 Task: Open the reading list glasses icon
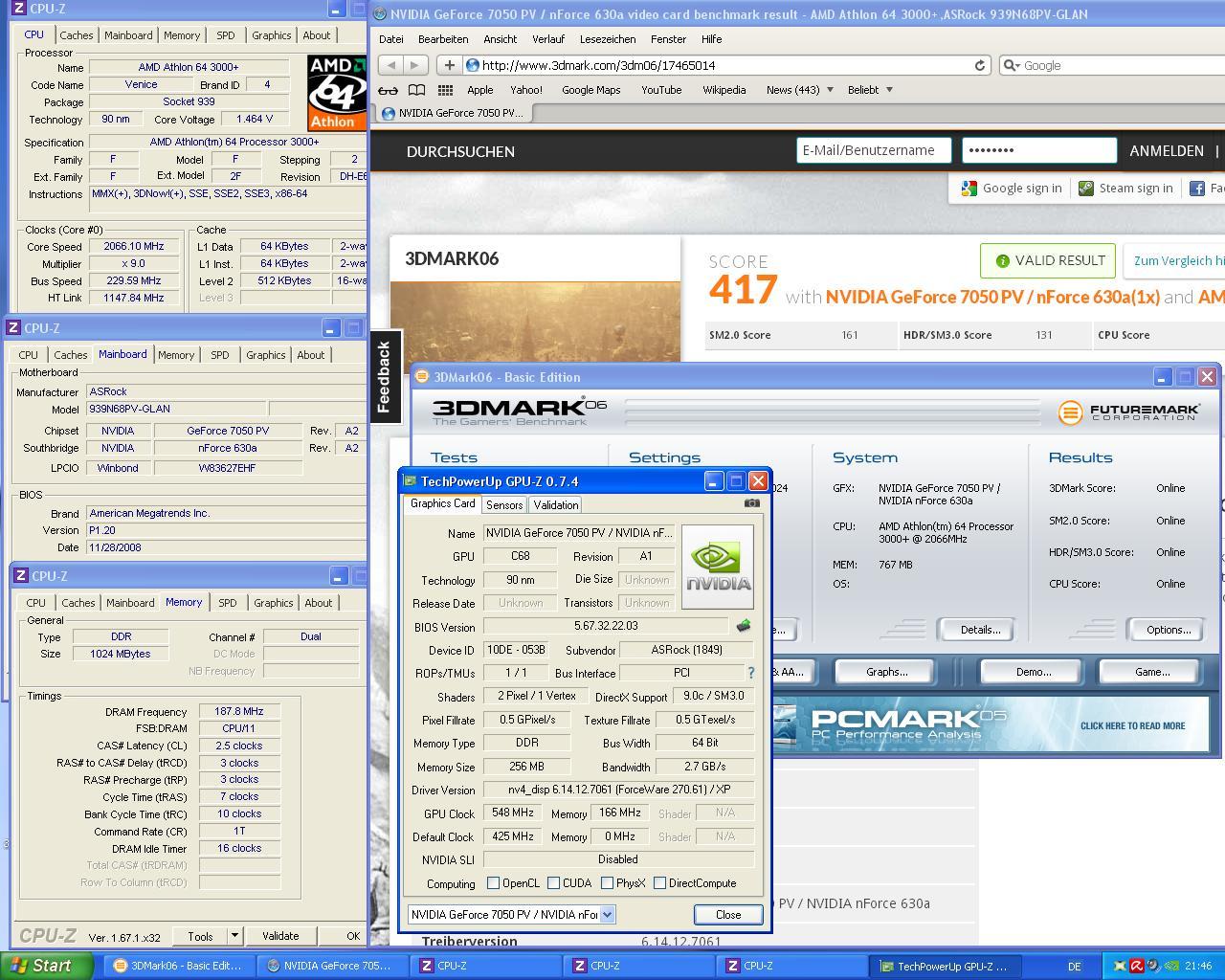tap(388, 90)
